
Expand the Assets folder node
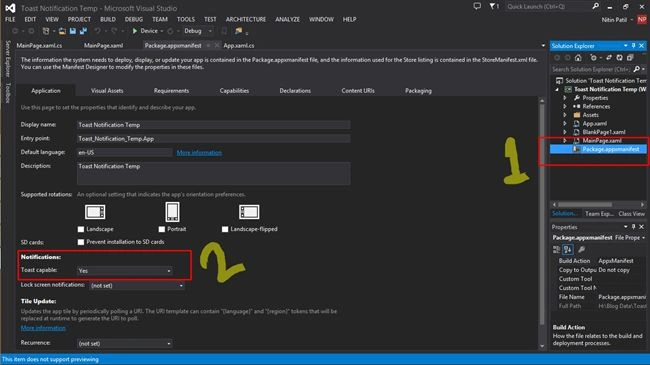pos(565,115)
